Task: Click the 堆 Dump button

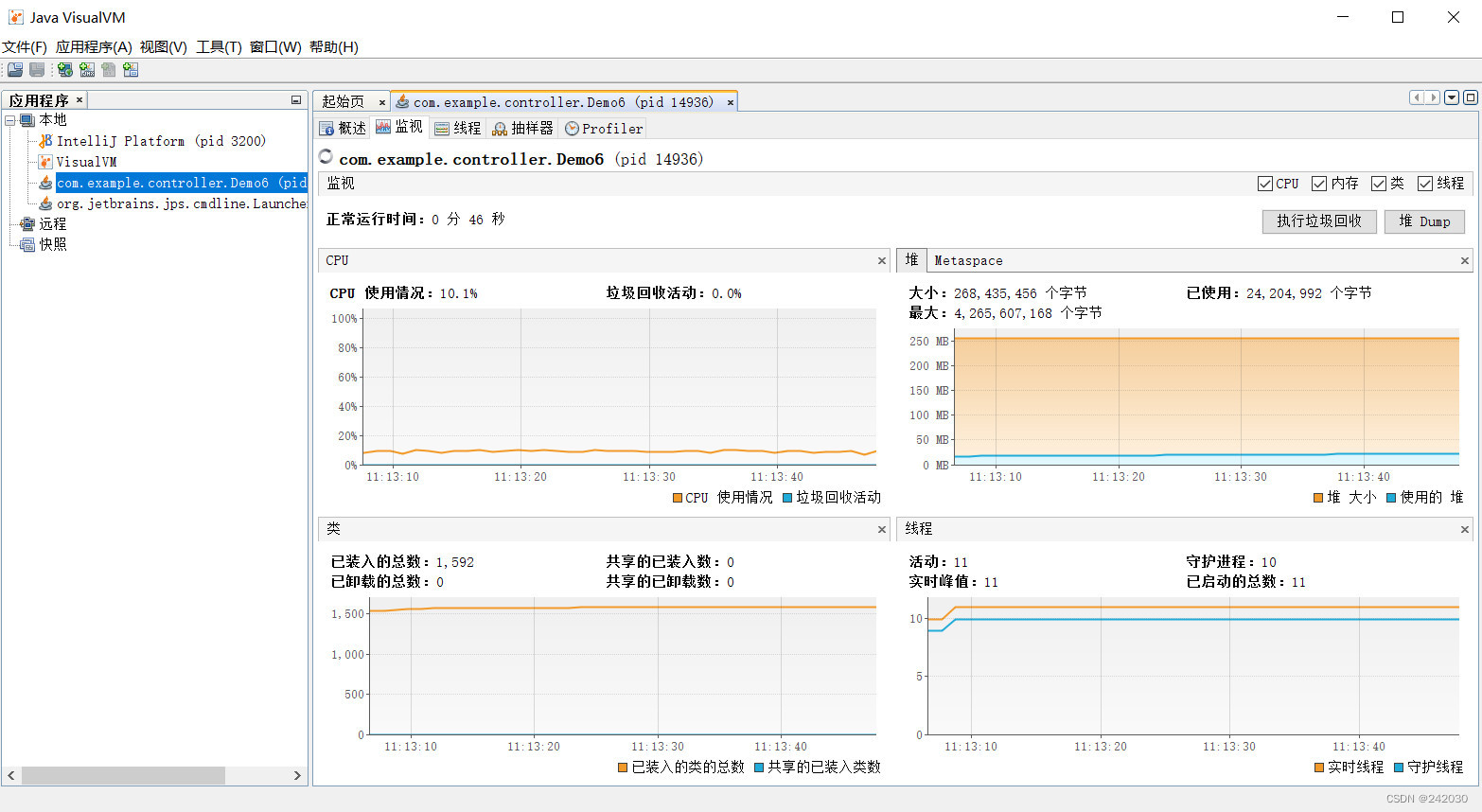Action: click(x=1424, y=221)
